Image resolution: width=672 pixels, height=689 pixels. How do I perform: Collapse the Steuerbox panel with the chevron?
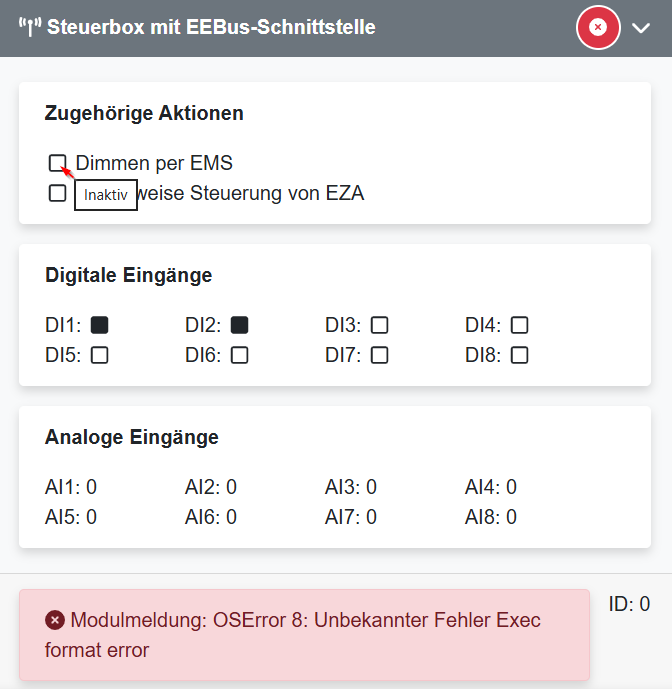tap(642, 28)
